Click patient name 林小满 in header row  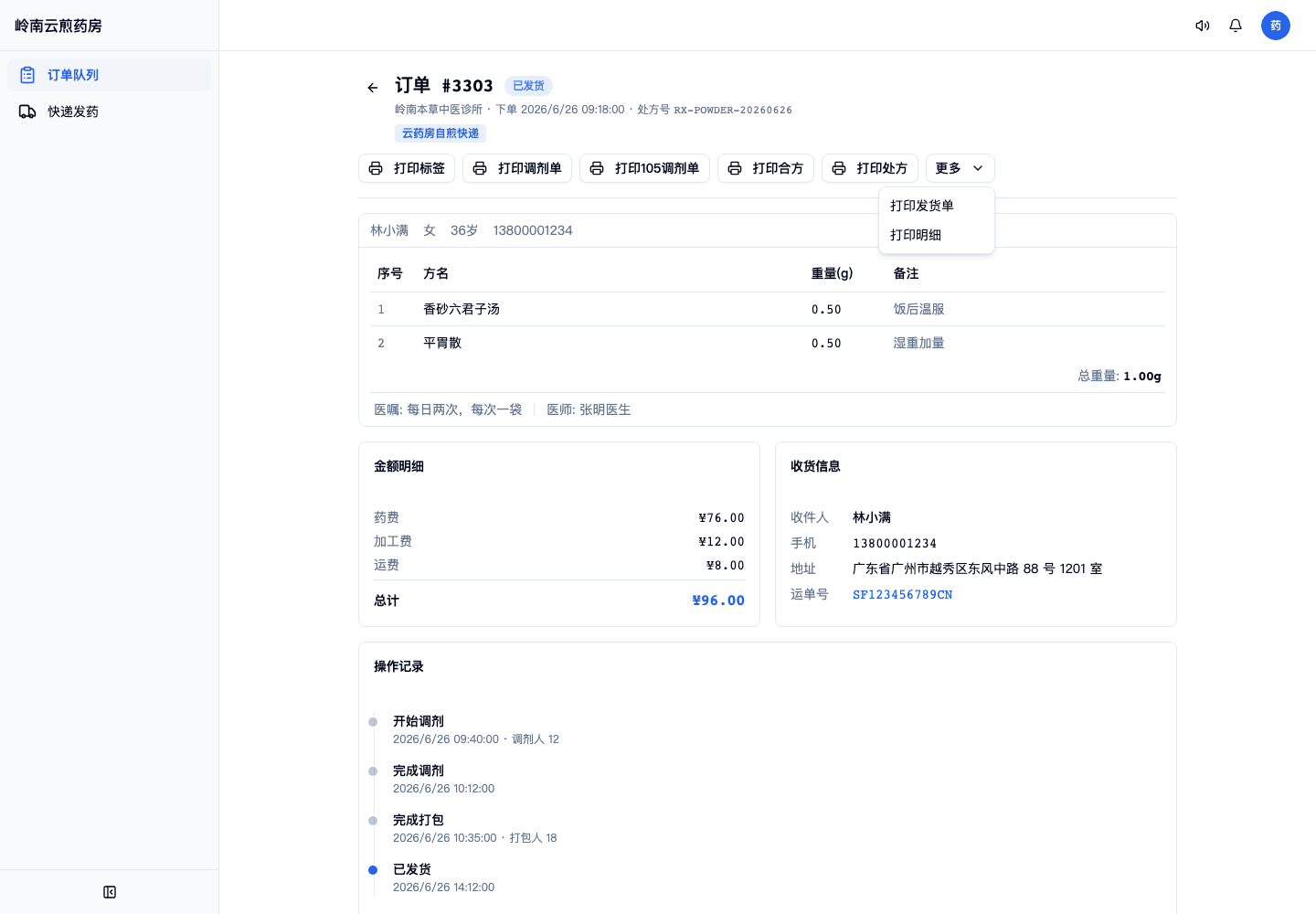click(389, 230)
